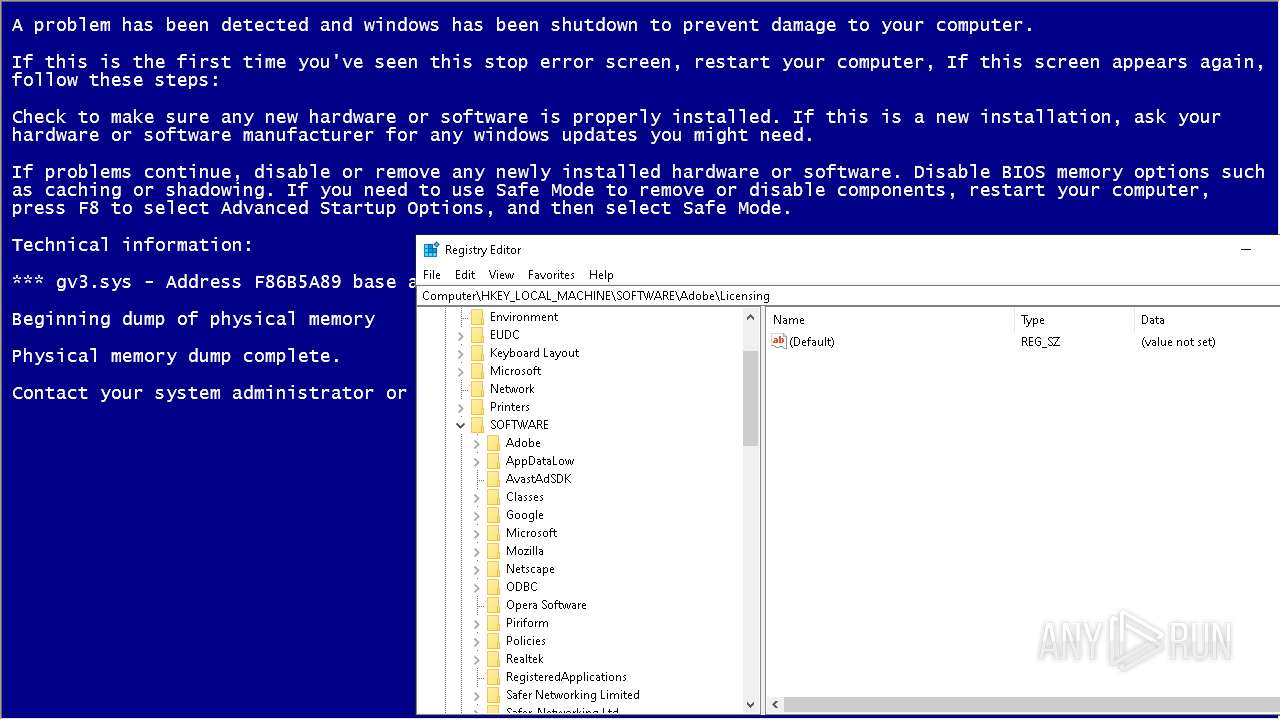Viewport: 1280px width, 720px height.
Task: Click the Data column header
Action: coord(1207,320)
